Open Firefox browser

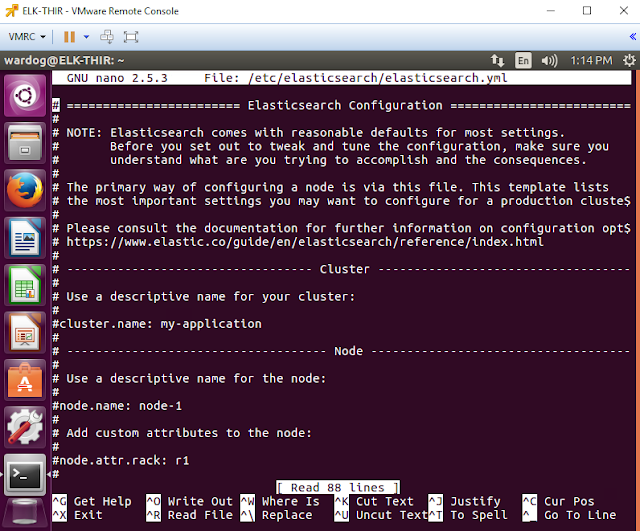pyautogui.click(x=25, y=191)
